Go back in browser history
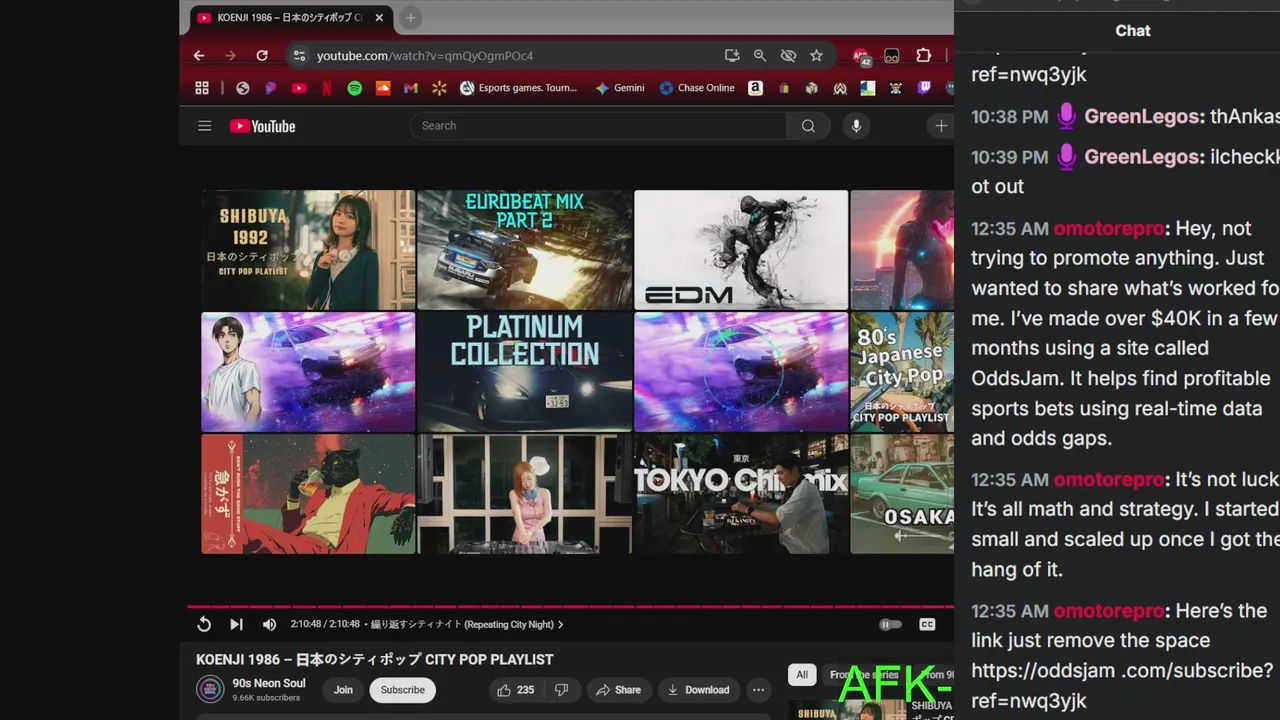Screen dimensions: 1280x720 pos(199,56)
